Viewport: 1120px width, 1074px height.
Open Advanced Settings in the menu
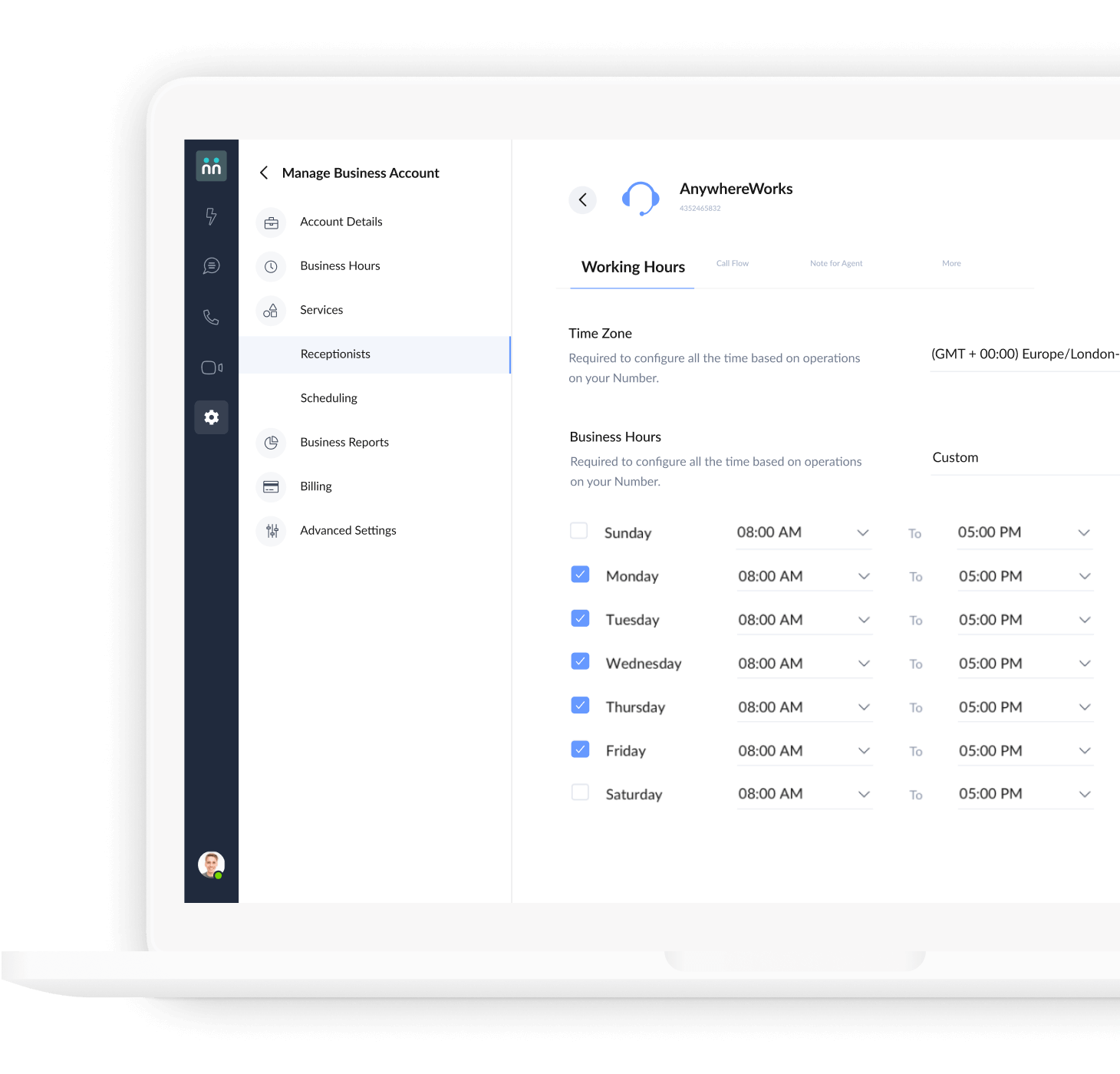(348, 530)
